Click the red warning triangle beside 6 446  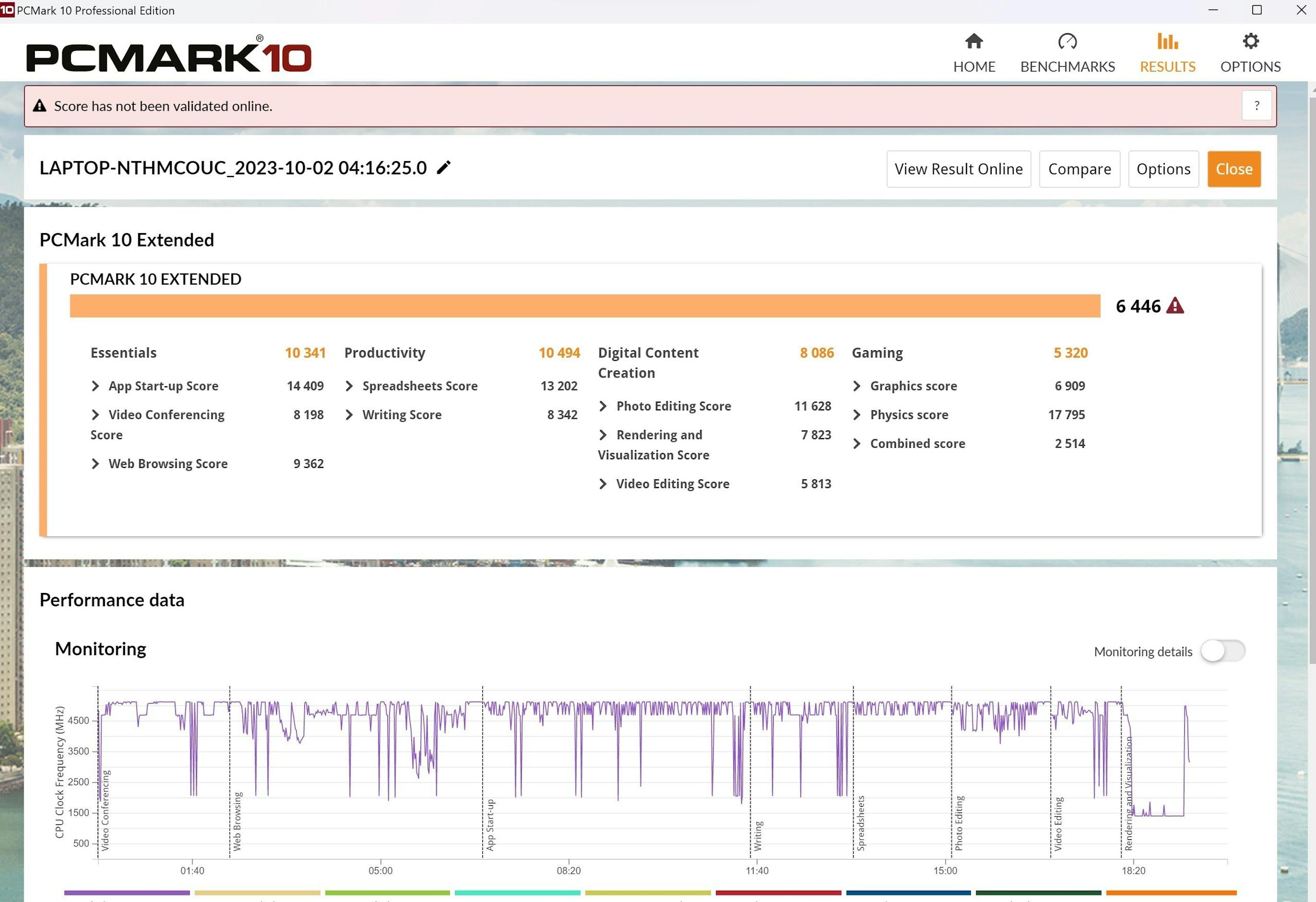[1175, 306]
